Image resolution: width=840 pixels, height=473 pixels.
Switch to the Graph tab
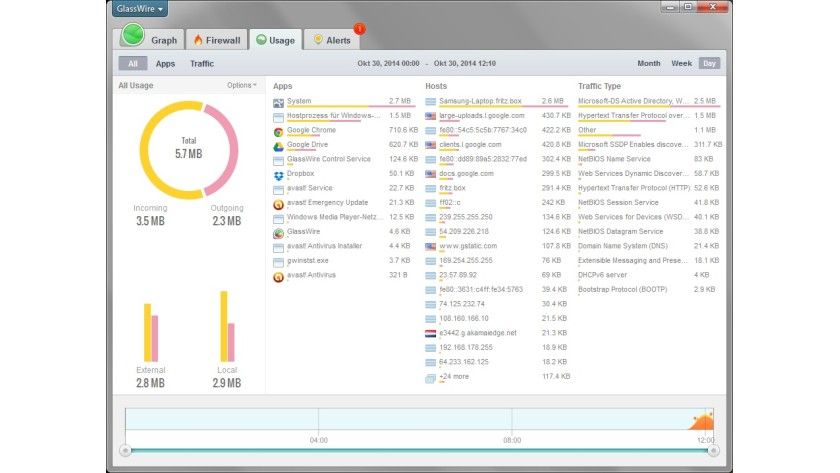[x=151, y=39]
